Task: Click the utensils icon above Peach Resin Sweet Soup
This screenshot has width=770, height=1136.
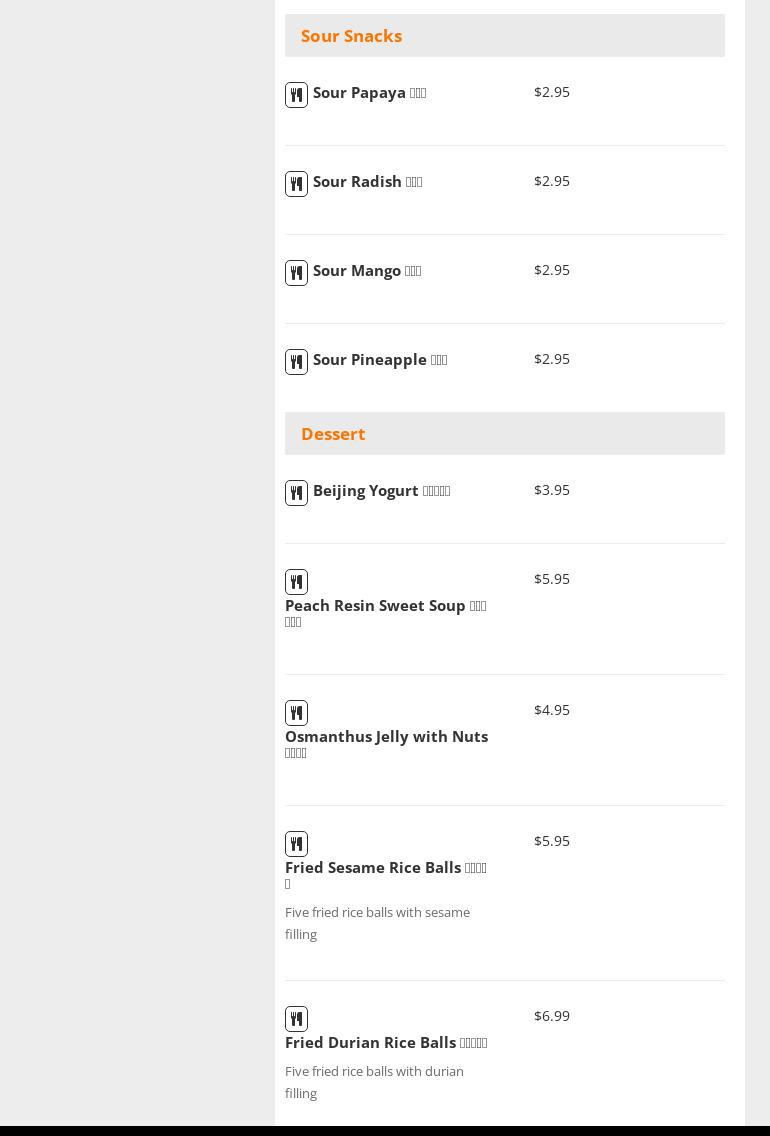Action: coord(296,582)
